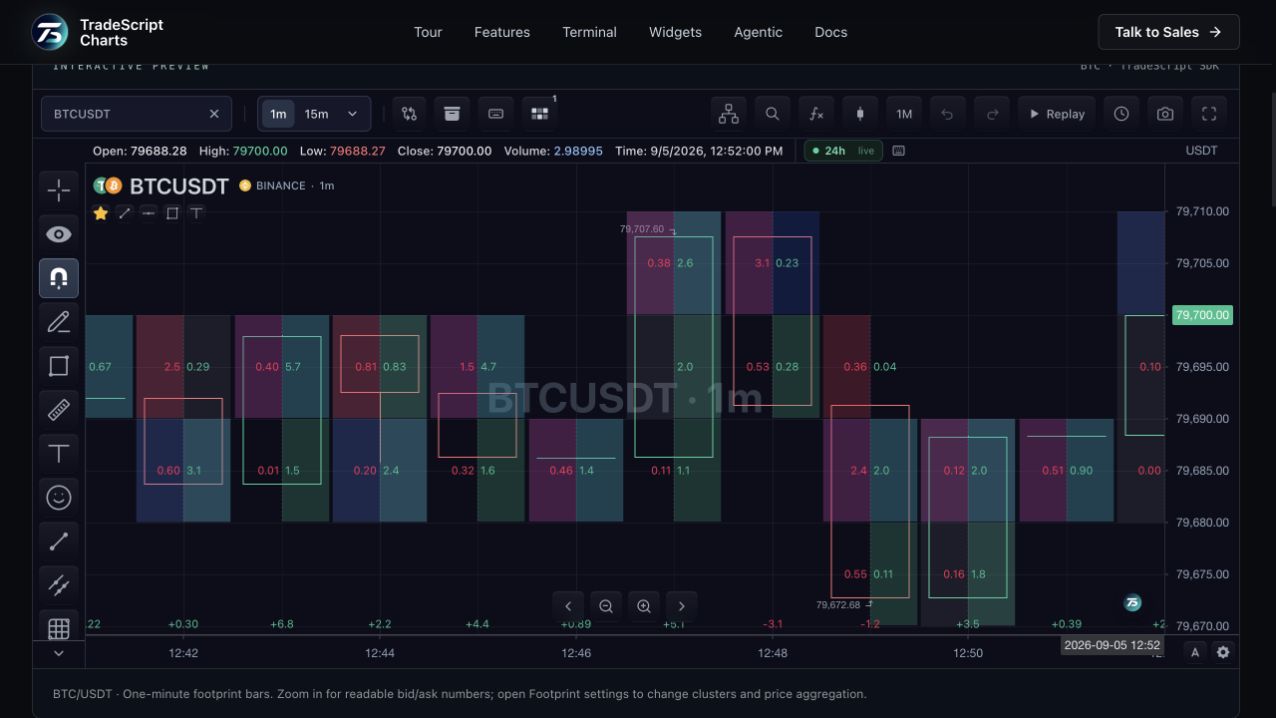The height and width of the screenshot is (718, 1276).
Task: Redo the last chart action
Action: click(x=992, y=114)
